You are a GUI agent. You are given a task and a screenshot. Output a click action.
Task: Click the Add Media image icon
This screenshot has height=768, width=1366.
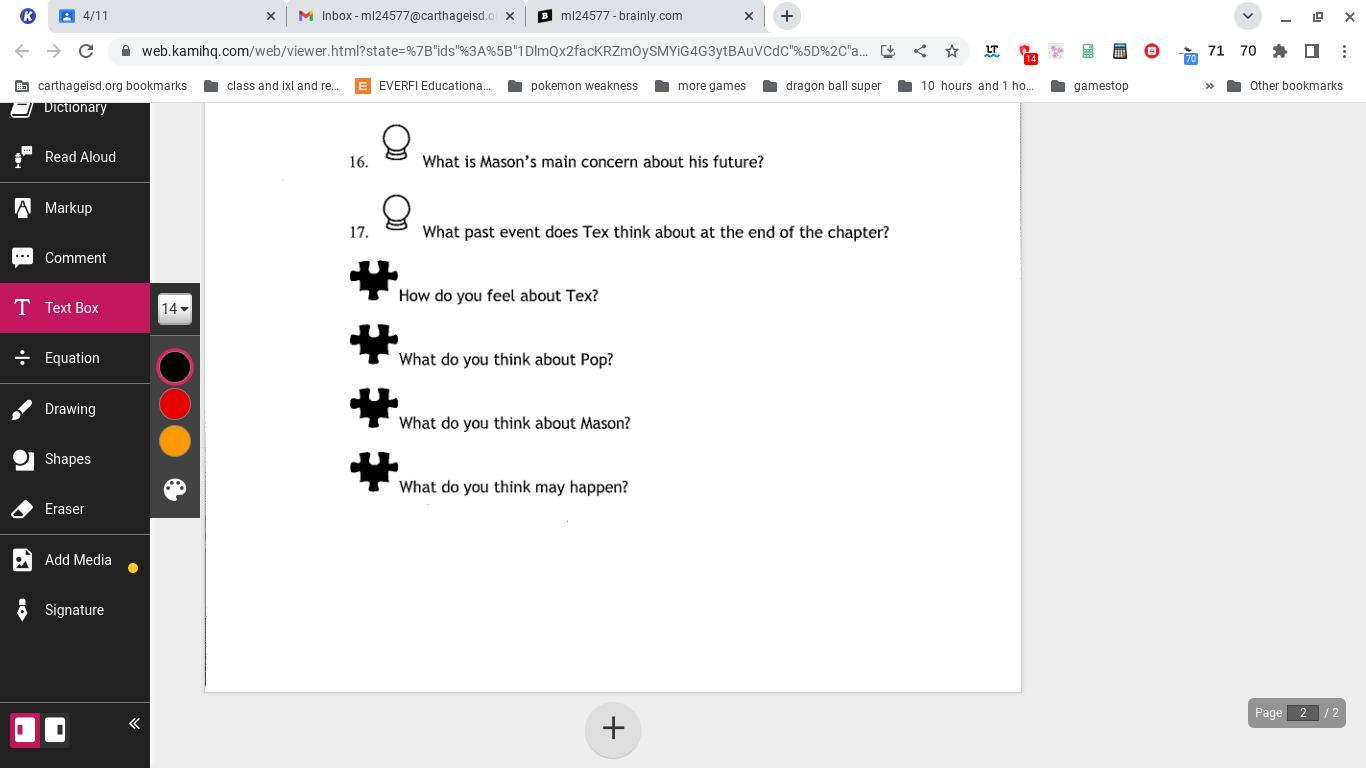(22, 560)
